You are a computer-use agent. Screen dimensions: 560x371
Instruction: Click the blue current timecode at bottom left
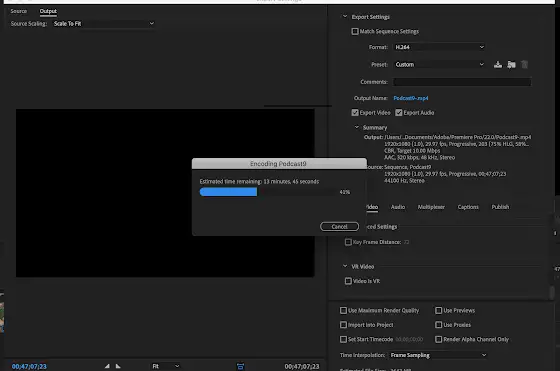29,366
